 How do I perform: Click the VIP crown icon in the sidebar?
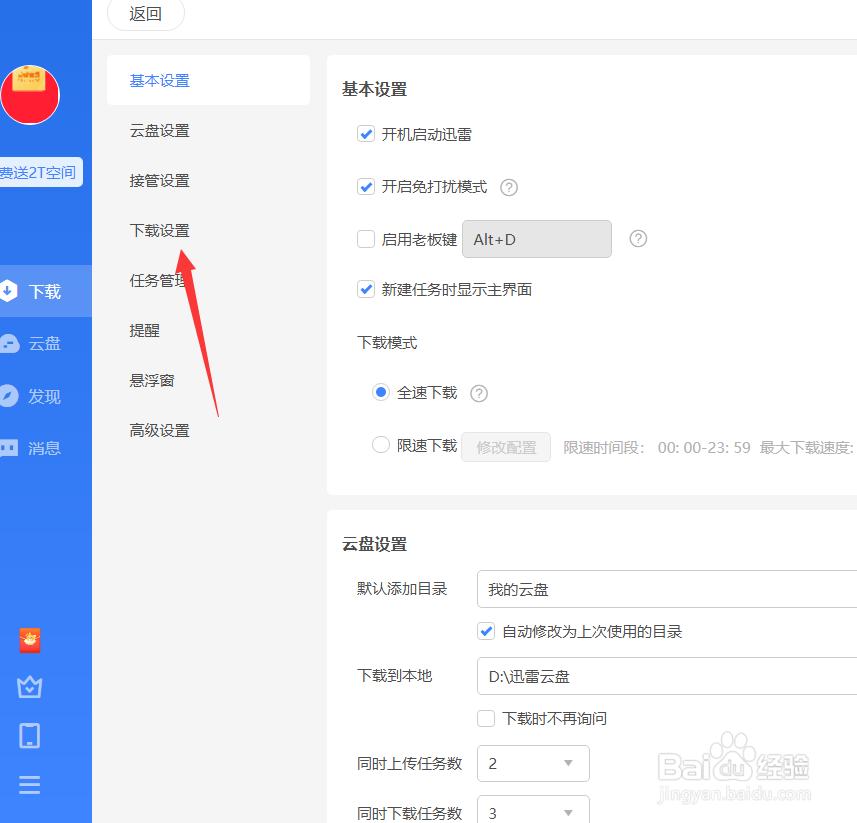pos(29,687)
